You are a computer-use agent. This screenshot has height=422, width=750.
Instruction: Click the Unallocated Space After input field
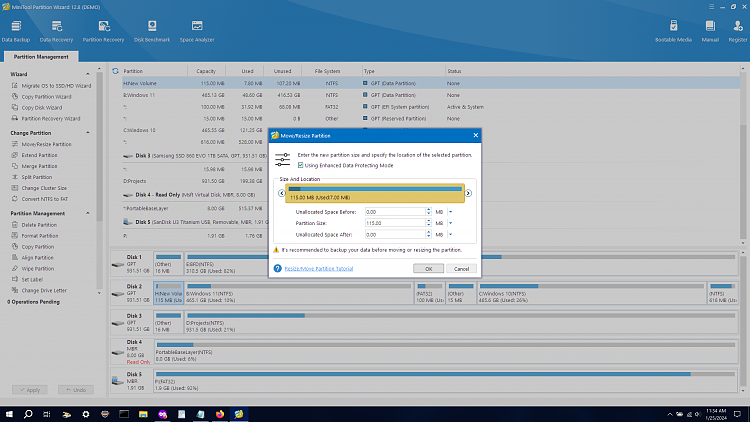tap(395, 234)
